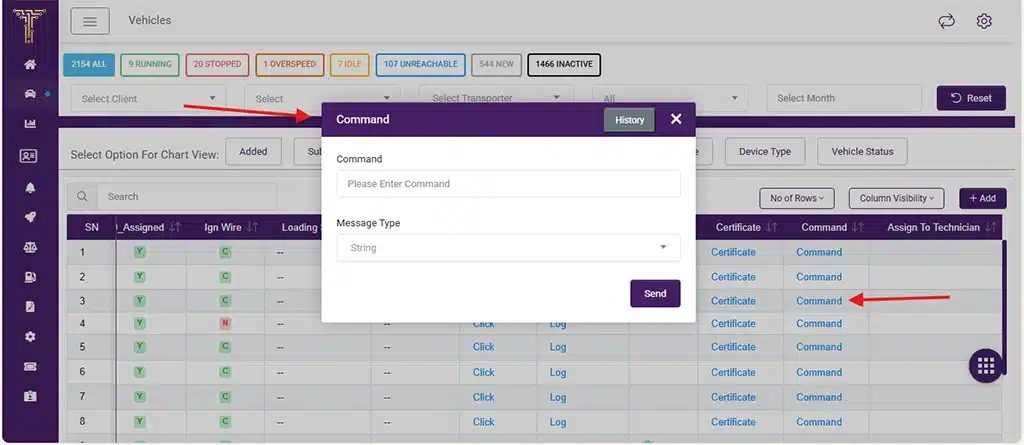Screen dimensions: 1024x445
Task: Open Certificate link in row 1
Action: coord(733,252)
